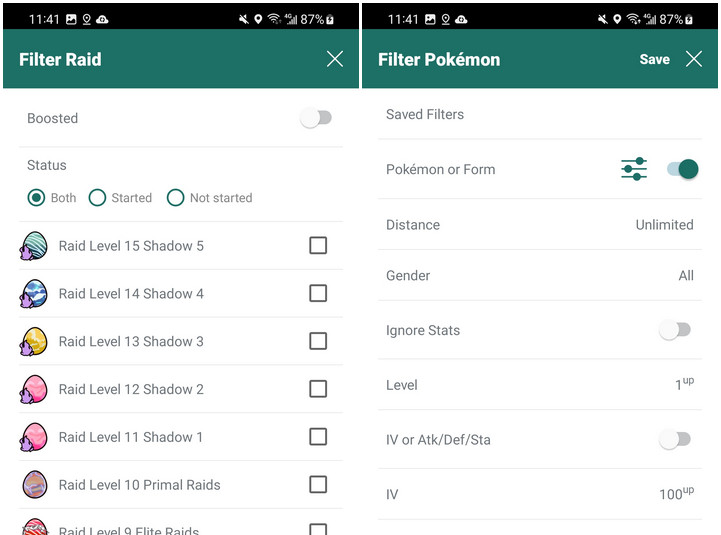Click the Shadow 1 raid egg icon
Viewport: 721px width, 535px height.
coord(34,437)
